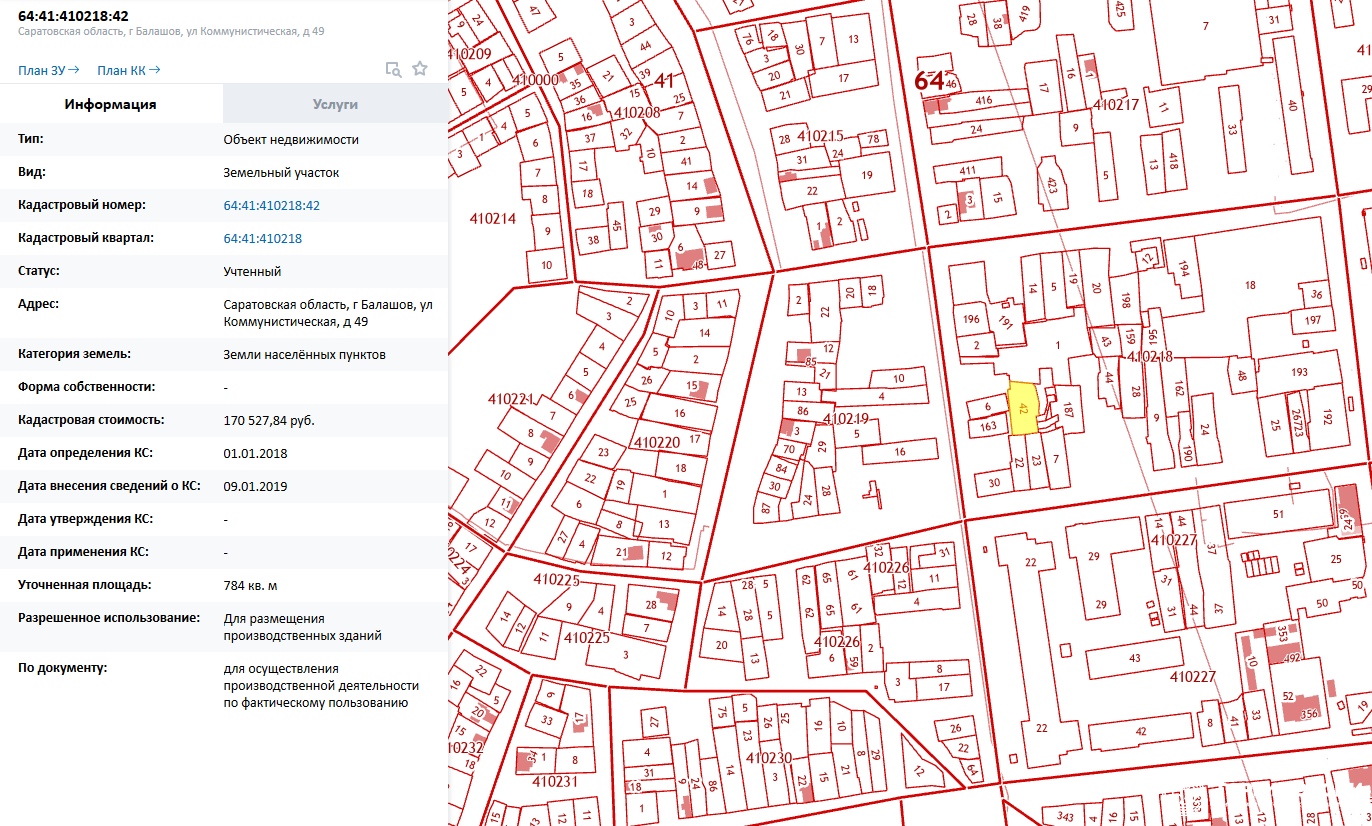Select parcel 196 on the map
The height and width of the screenshot is (826, 1372).
(x=970, y=319)
